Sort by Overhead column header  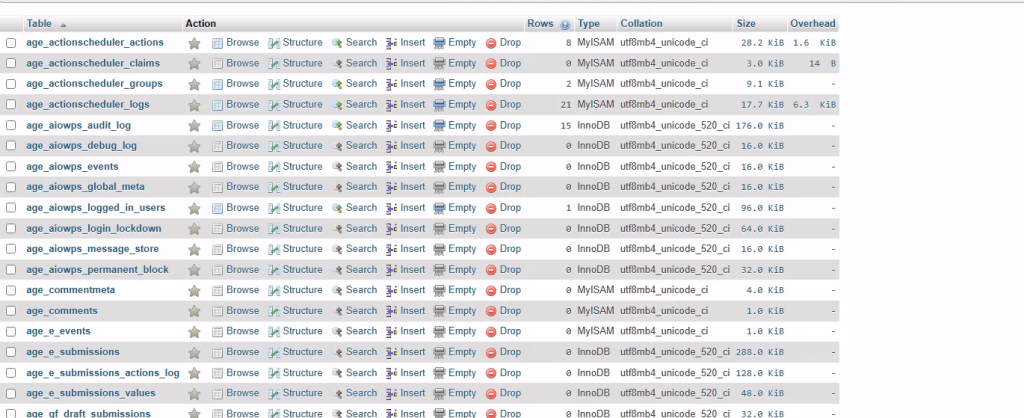tap(812, 23)
